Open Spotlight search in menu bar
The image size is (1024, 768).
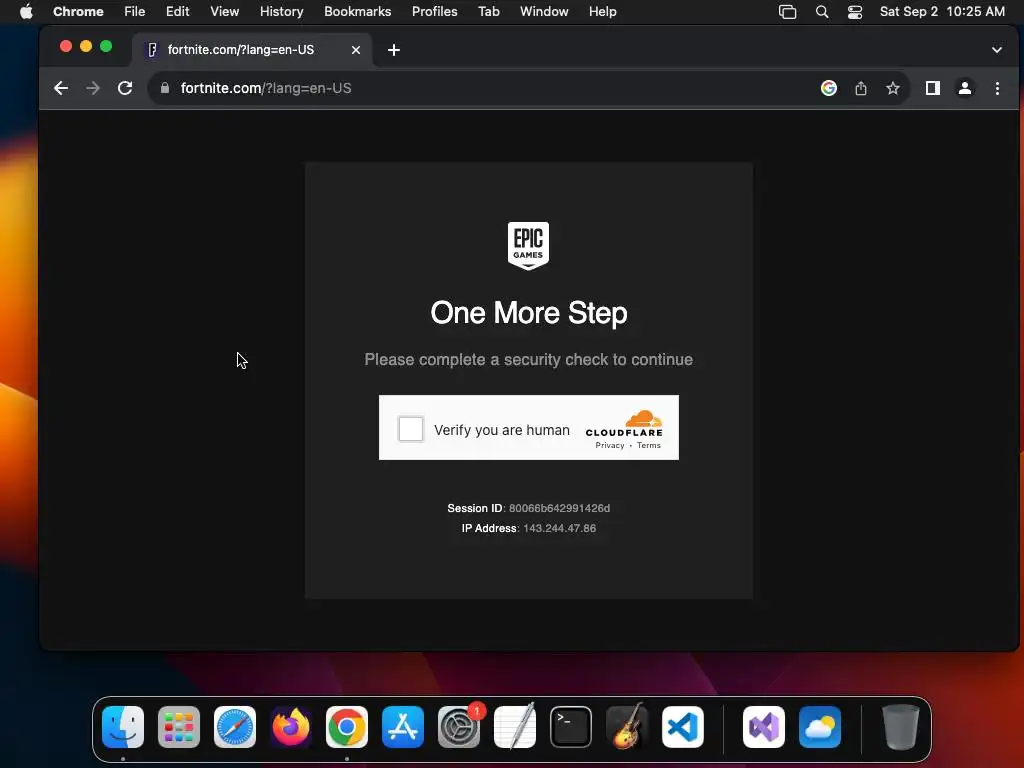tap(822, 12)
